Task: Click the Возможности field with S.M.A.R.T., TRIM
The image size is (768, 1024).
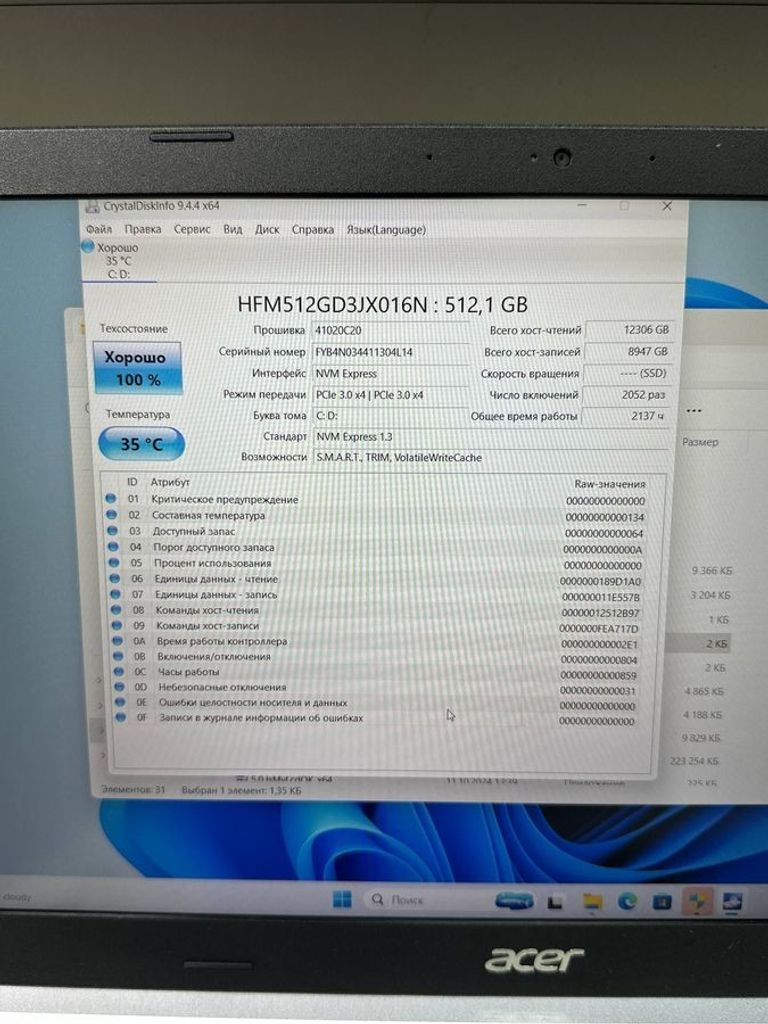Action: (491, 458)
